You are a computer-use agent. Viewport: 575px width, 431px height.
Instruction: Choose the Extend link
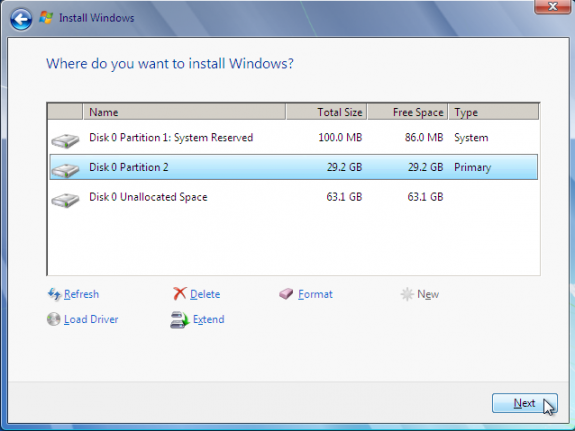[209, 319]
